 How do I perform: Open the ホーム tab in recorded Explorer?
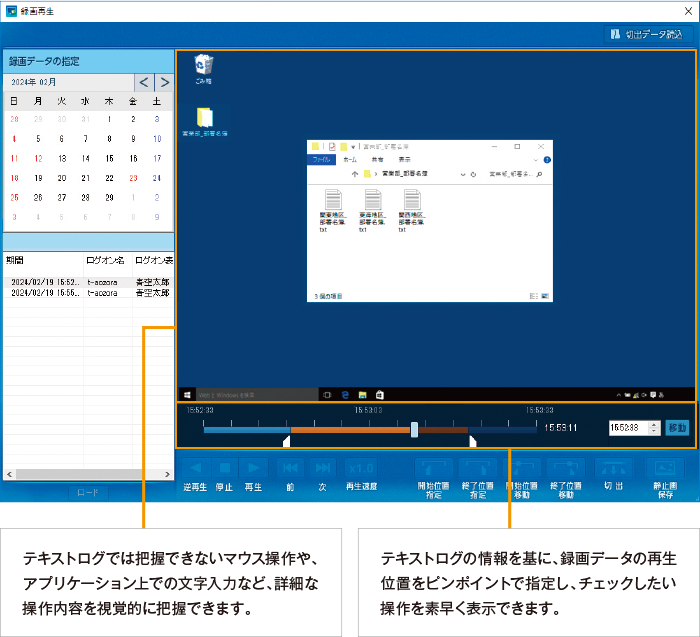(x=350, y=159)
